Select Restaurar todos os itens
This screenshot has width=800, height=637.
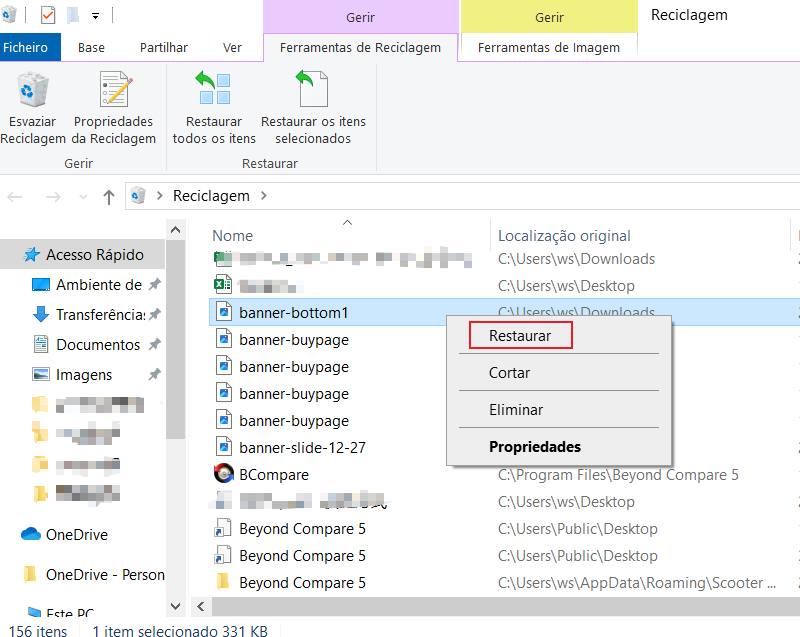coord(214,105)
